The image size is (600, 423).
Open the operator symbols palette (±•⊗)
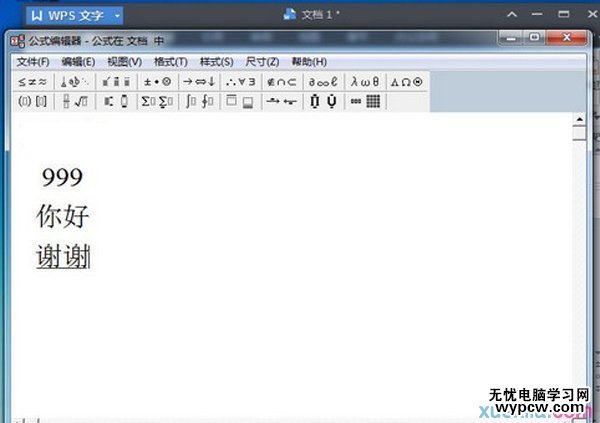click(157, 82)
